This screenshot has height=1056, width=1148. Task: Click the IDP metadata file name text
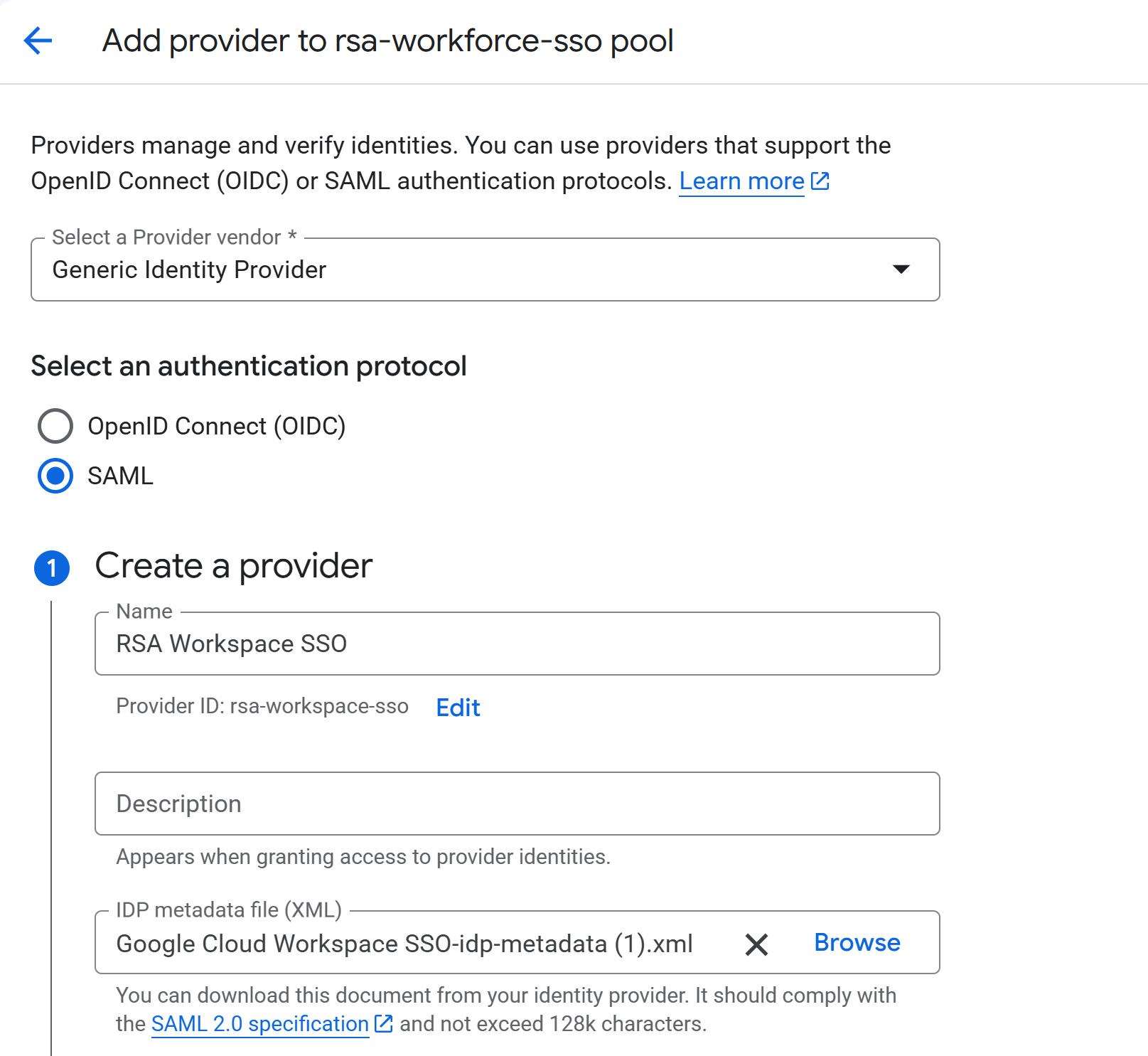point(404,944)
